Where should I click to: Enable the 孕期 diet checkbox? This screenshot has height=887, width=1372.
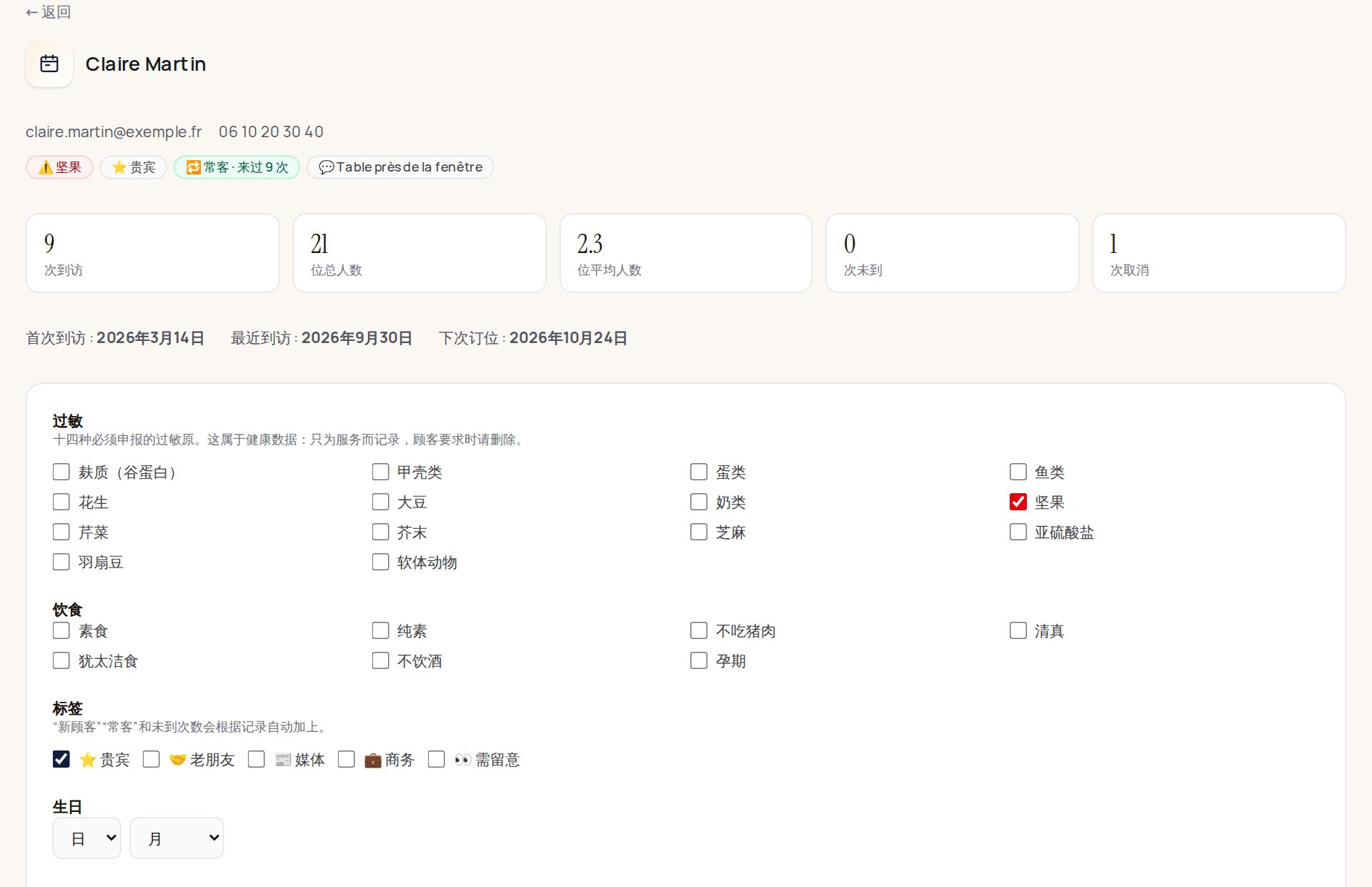[699, 660]
